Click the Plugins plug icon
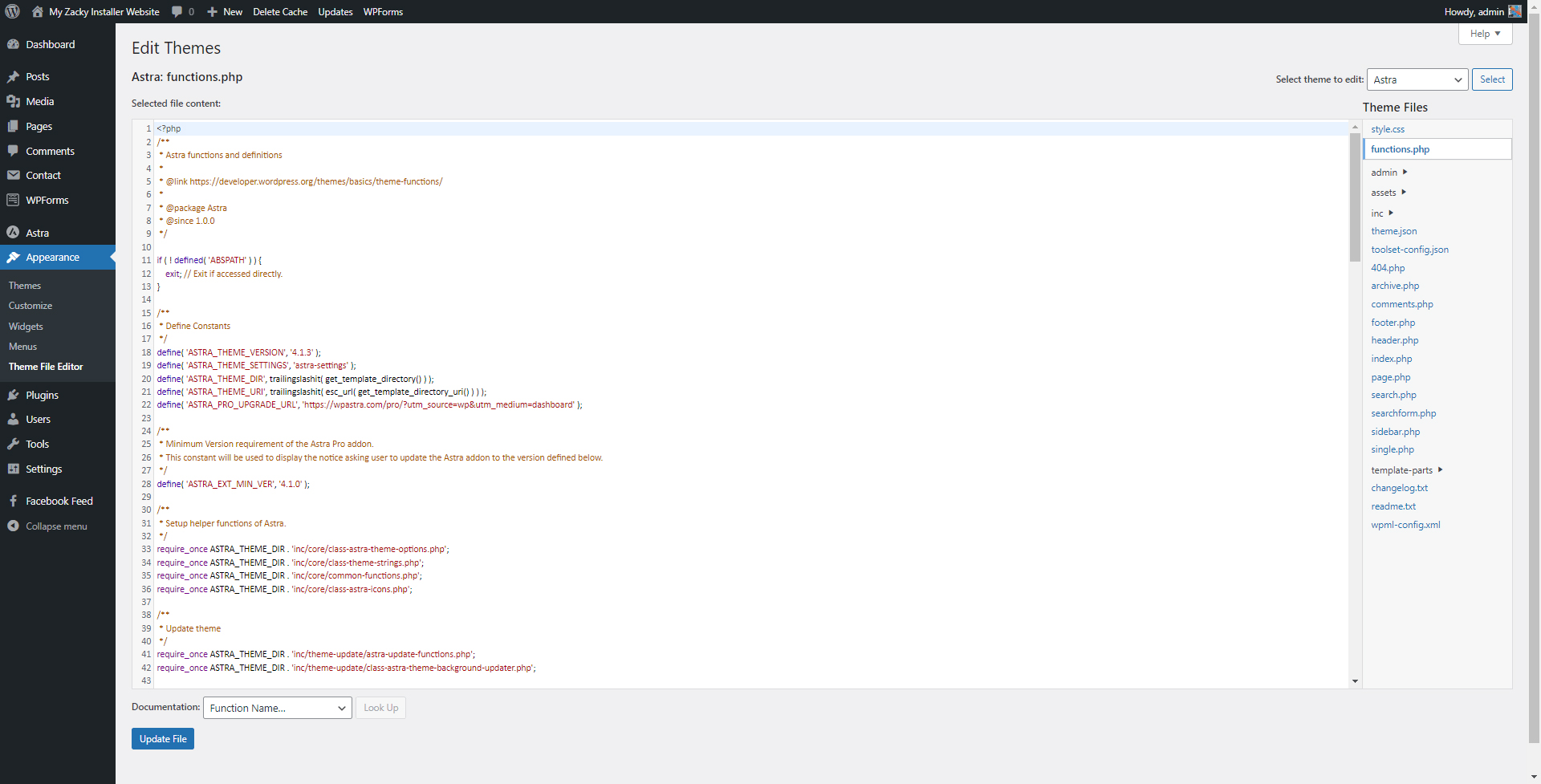 [x=13, y=395]
